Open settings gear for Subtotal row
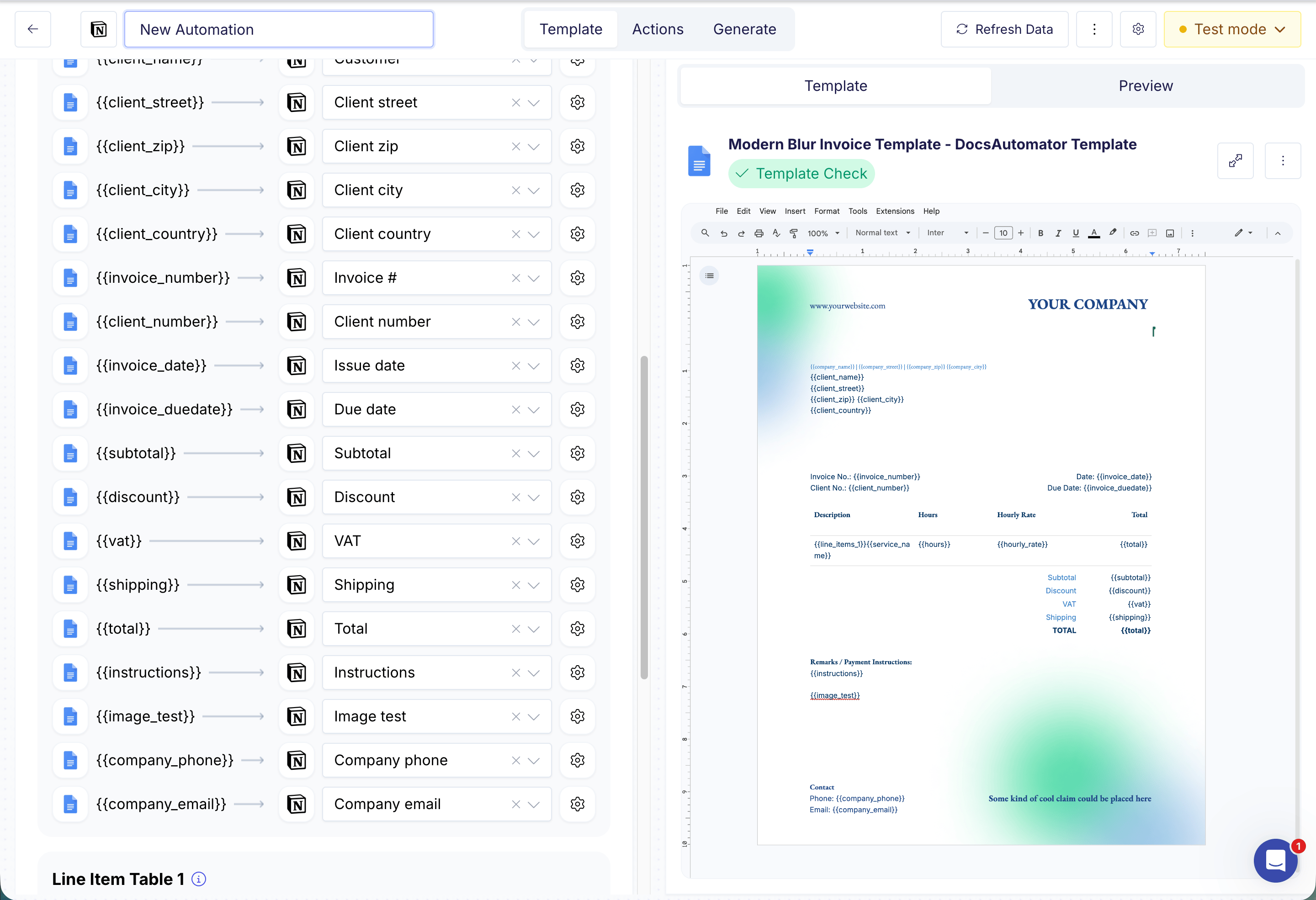 click(577, 453)
